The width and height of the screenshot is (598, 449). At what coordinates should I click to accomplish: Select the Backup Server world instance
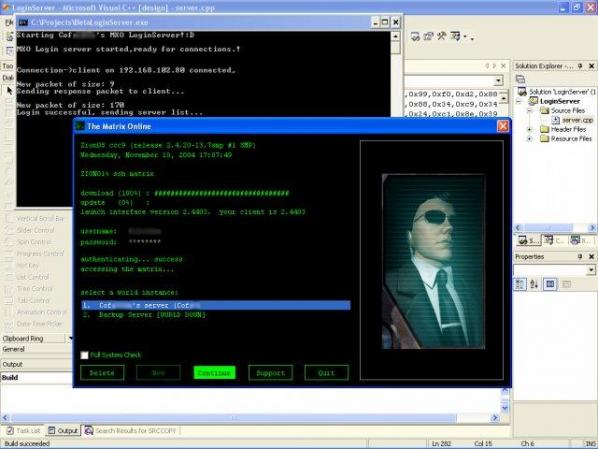[x=216, y=315]
